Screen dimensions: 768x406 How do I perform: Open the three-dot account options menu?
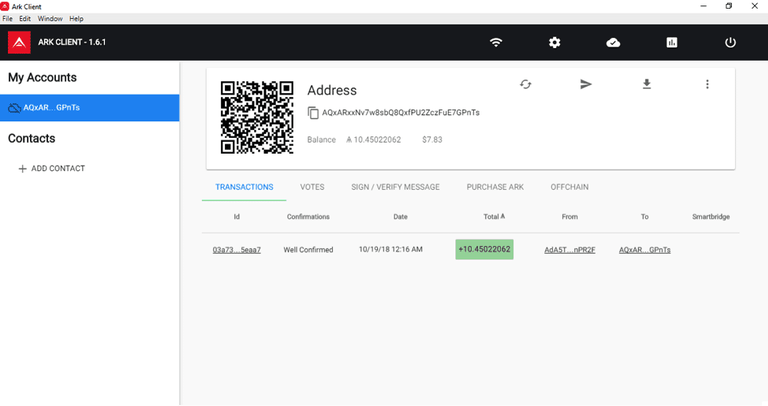(x=707, y=84)
